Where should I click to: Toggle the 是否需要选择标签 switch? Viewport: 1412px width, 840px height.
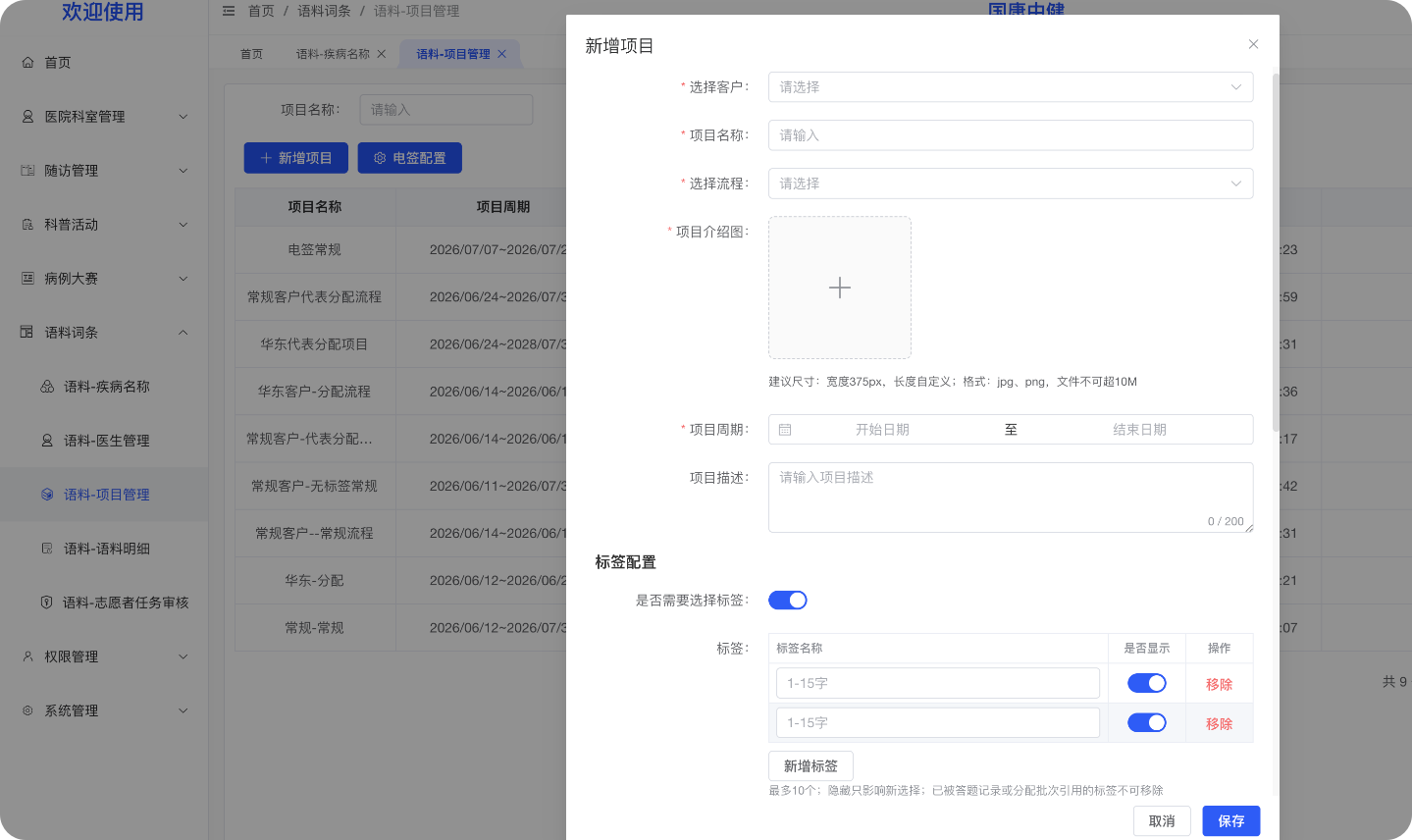[788, 600]
